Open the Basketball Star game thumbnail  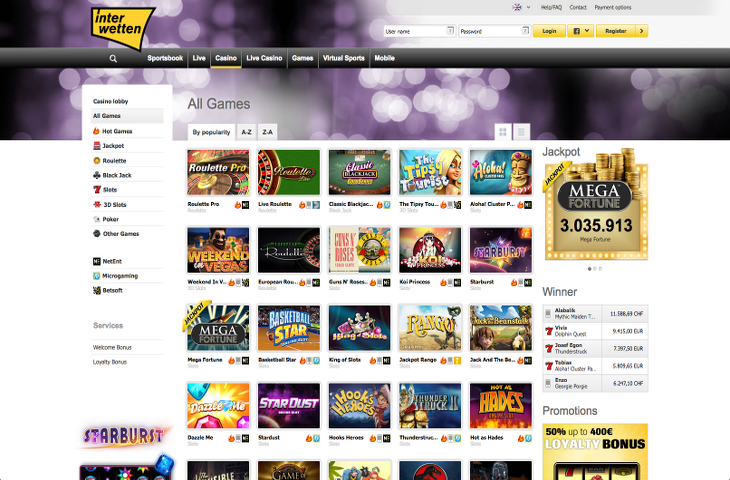[289, 328]
